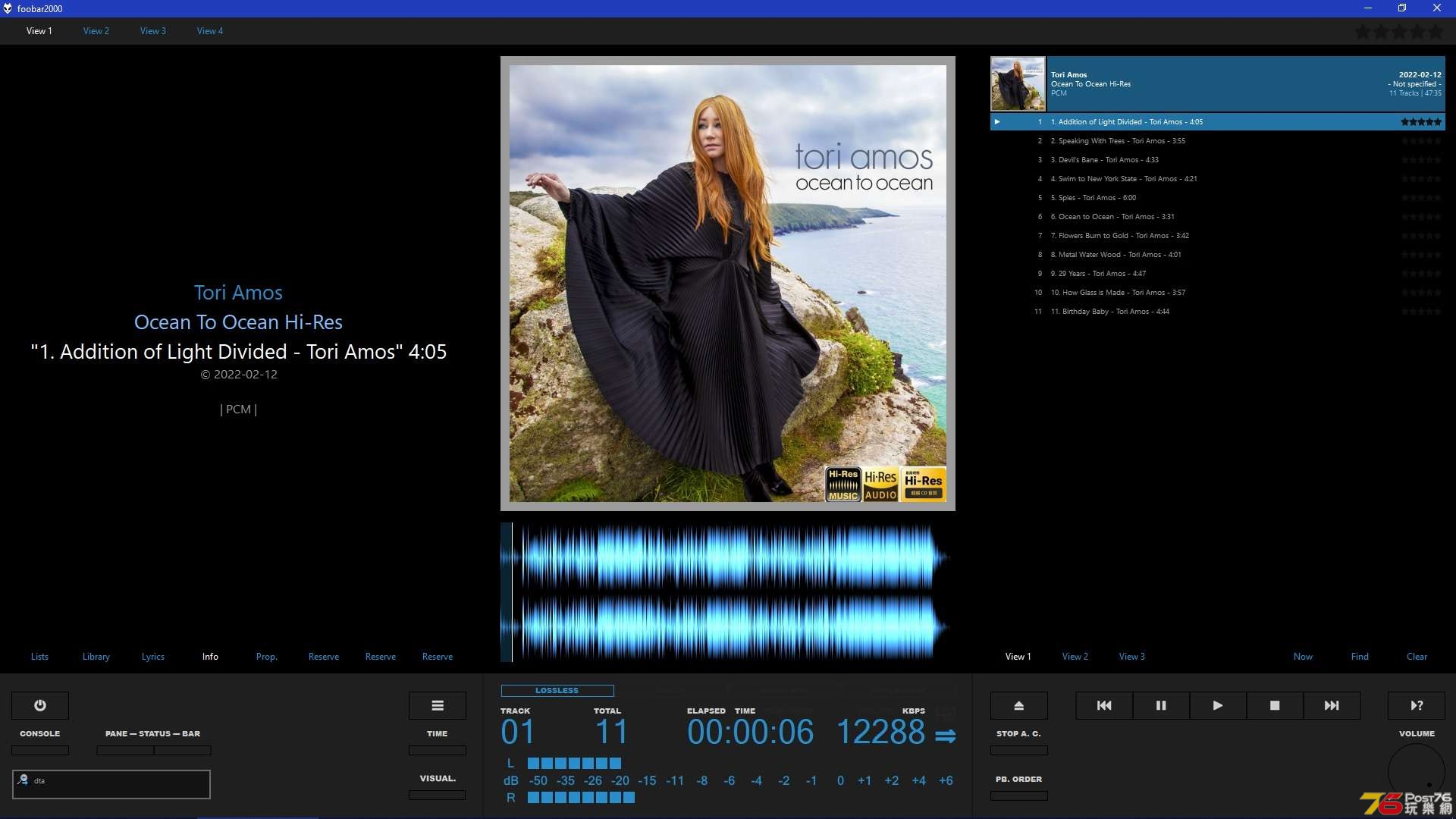The width and height of the screenshot is (1456, 819).
Task: Switch to the top View 4 tab
Action: [x=210, y=31]
